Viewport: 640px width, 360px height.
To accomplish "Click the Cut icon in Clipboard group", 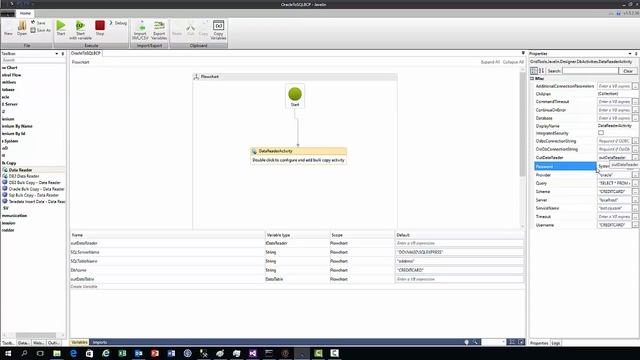I will pos(191,29).
